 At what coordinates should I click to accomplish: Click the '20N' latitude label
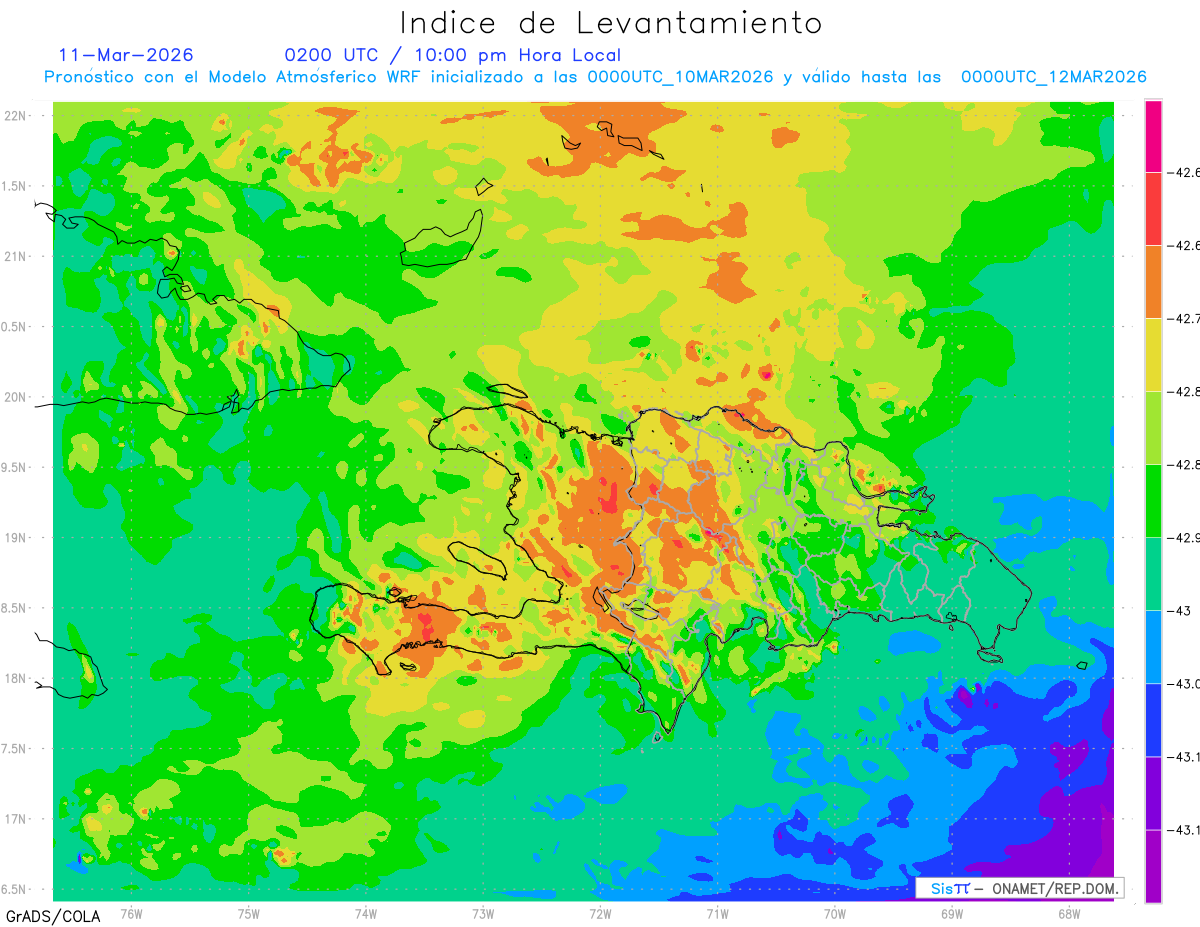point(15,397)
